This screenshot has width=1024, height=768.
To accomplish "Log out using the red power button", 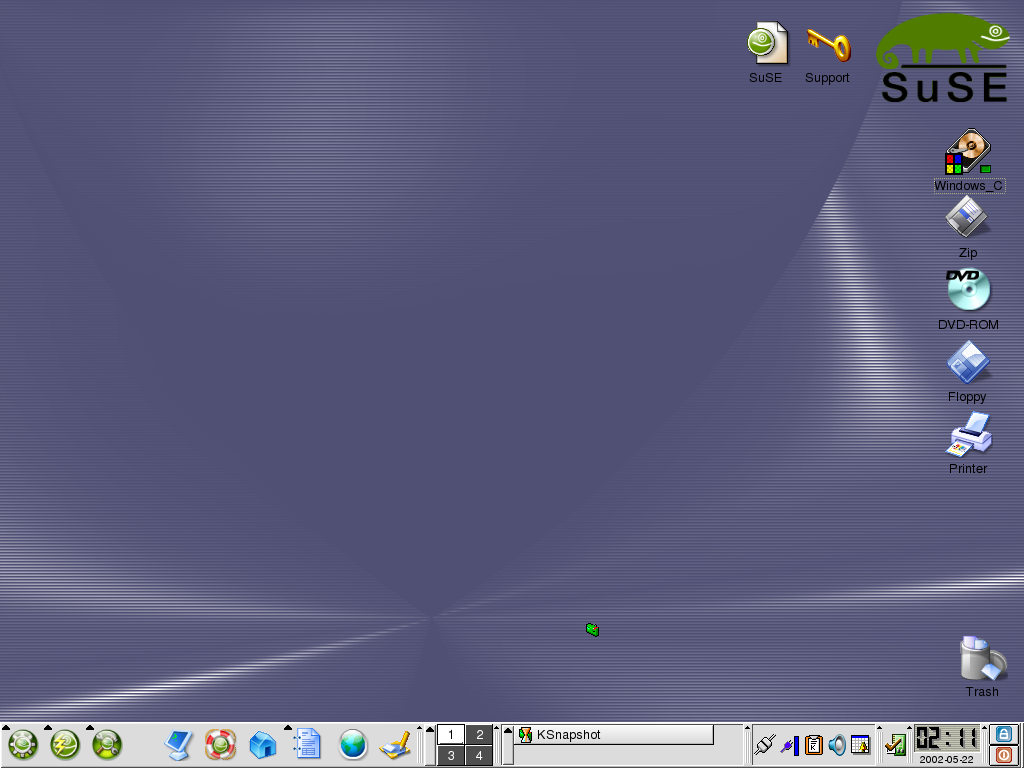I will [1003, 756].
